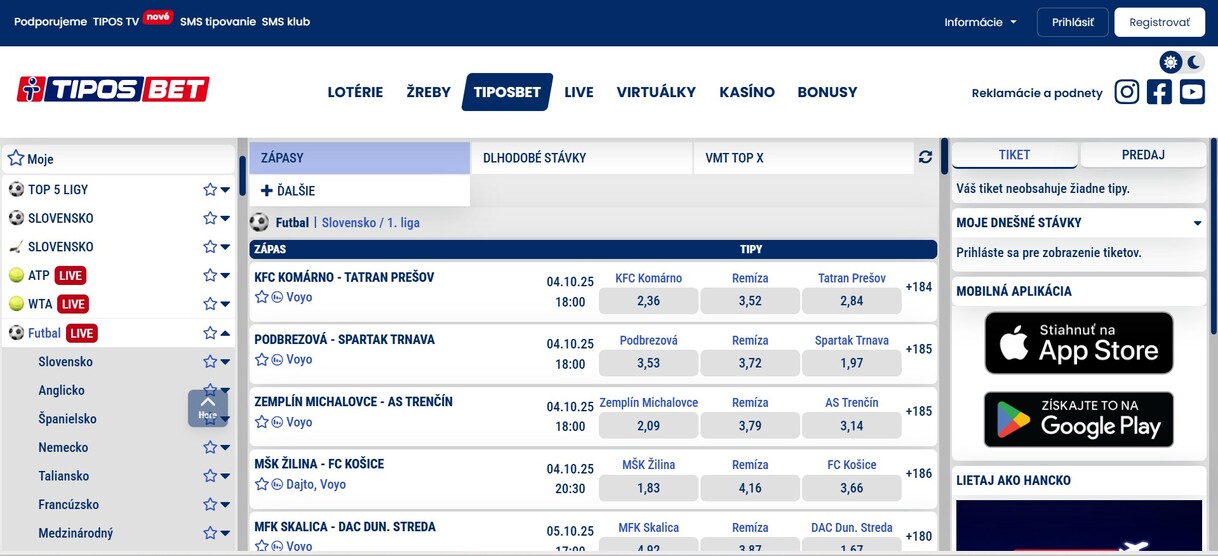Click the football icon next to TOP 5 LIGY

[16, 189]
